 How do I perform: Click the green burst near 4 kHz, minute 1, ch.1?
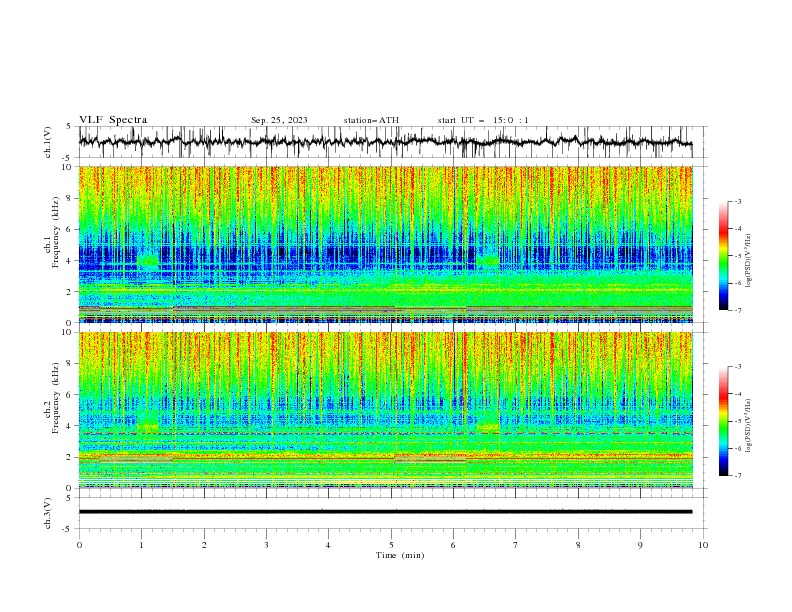(148, 261)
